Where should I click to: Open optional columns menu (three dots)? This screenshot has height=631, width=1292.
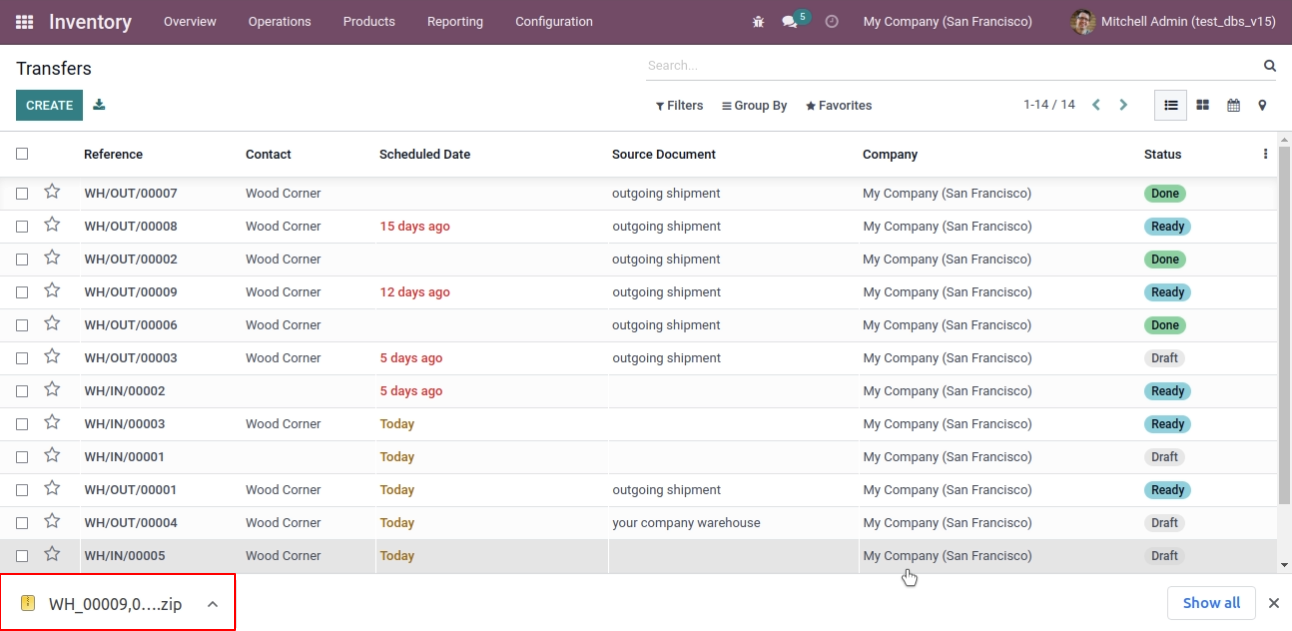1265,154
